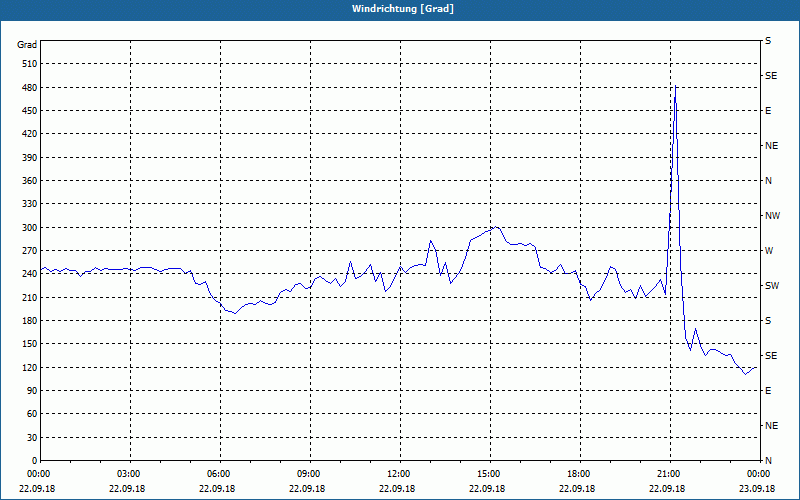Pick the 150 axis value
This screenshot has height=500, width=800.
(x=30, y=344)
